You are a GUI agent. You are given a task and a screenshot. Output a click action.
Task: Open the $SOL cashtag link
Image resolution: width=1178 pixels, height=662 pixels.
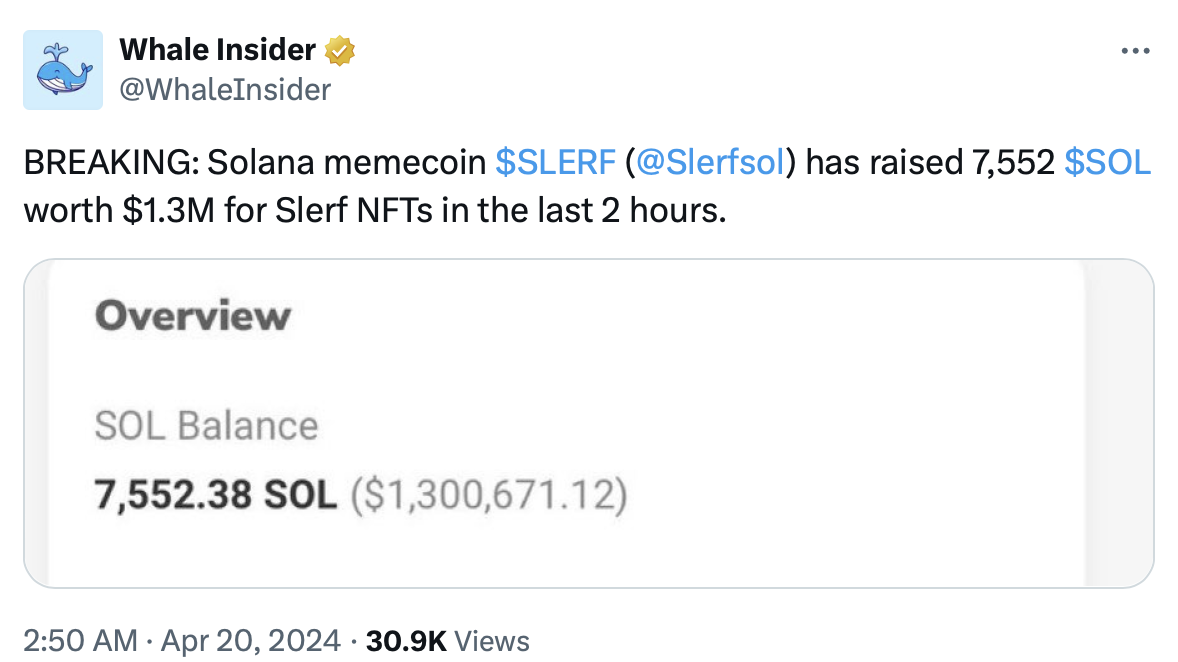pyautogui.click(x=1108, y=163)
